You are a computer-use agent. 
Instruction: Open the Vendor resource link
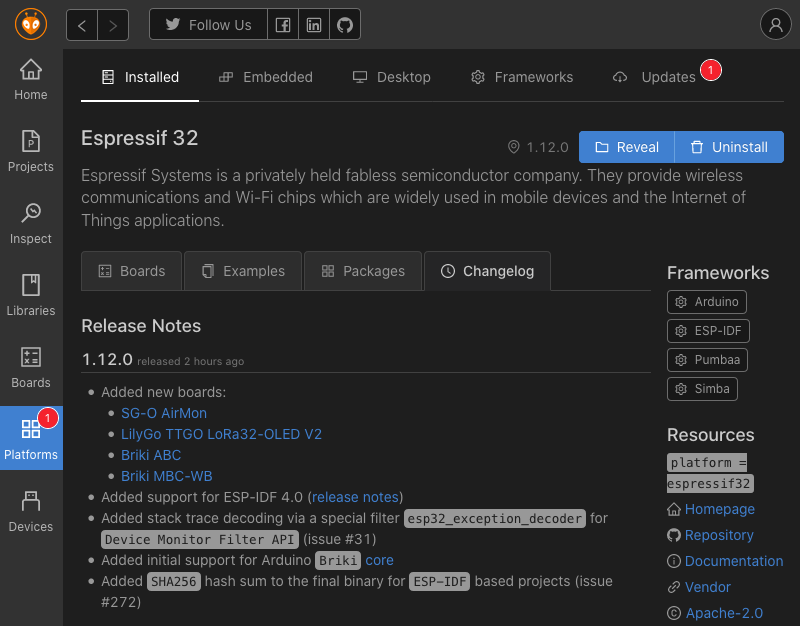[x=707, y=587]
